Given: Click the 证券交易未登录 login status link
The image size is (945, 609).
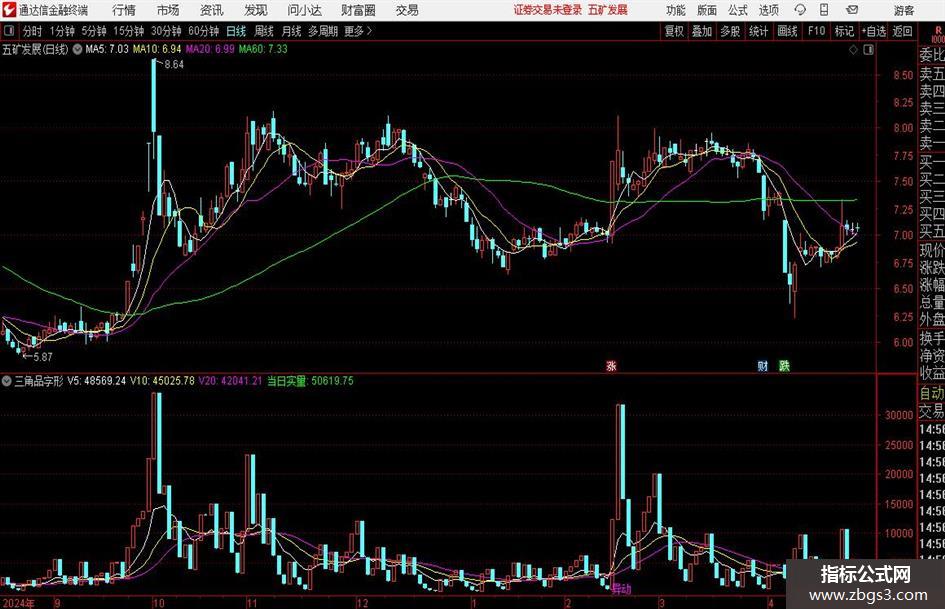Looking at the screenshot, I should point(548,10).
